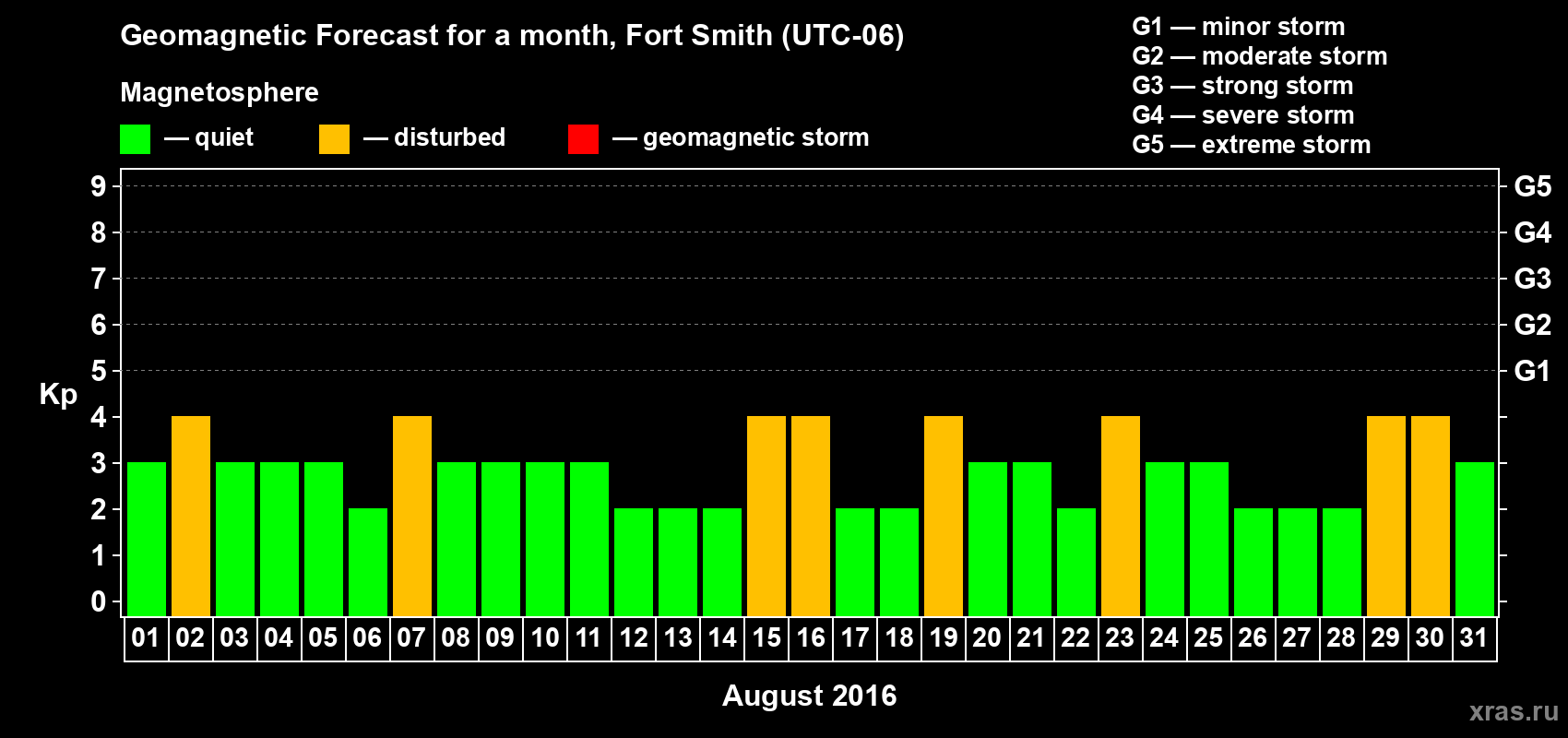The image size is (1568, 738).
Task: Click the G4 label on right axis
Action: [x=1533, y=232]
